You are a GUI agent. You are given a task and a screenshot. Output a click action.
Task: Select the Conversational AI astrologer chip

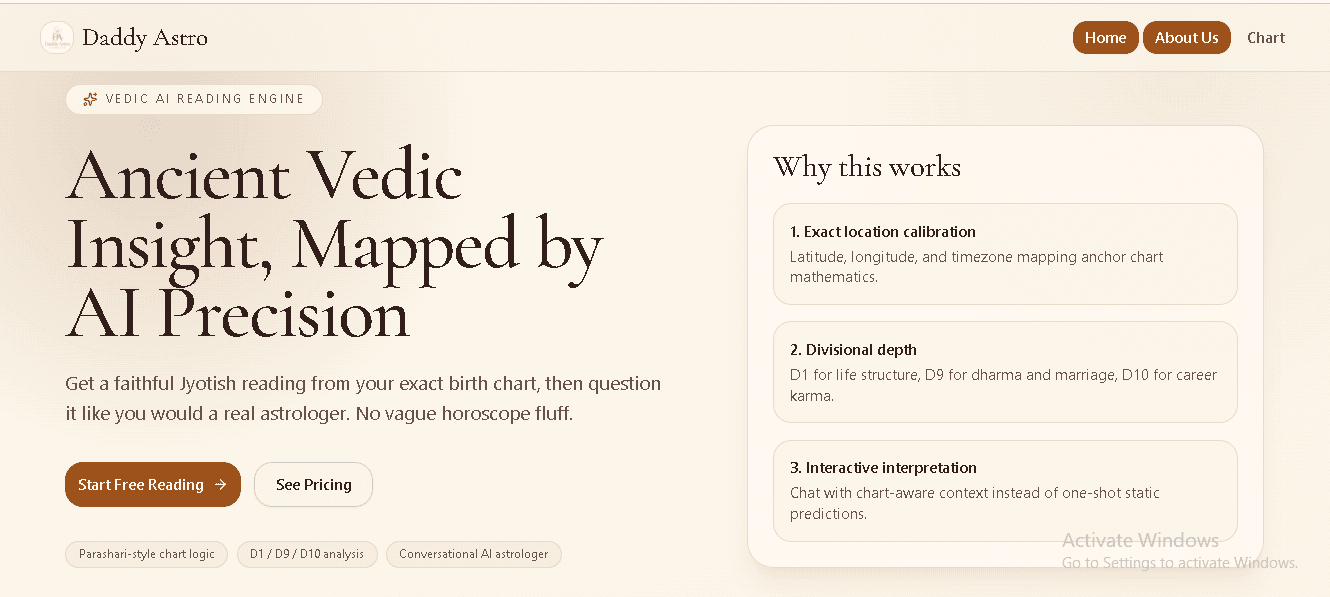[x=473, y=554]
